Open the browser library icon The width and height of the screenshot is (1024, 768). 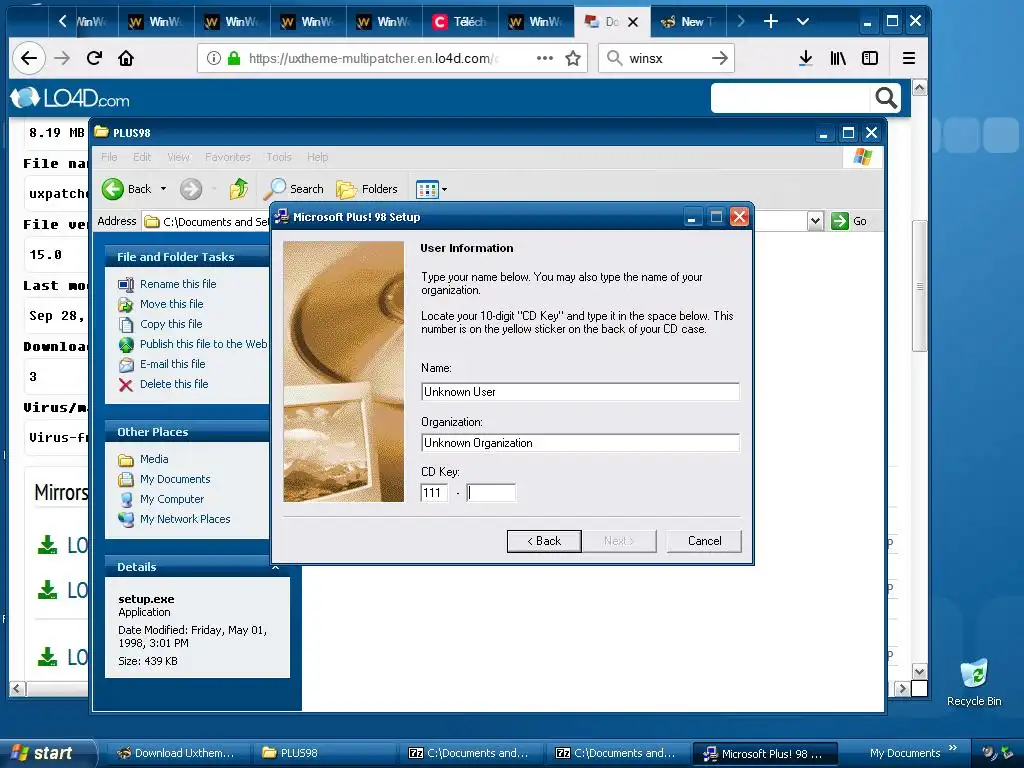[x=838, y=58]
